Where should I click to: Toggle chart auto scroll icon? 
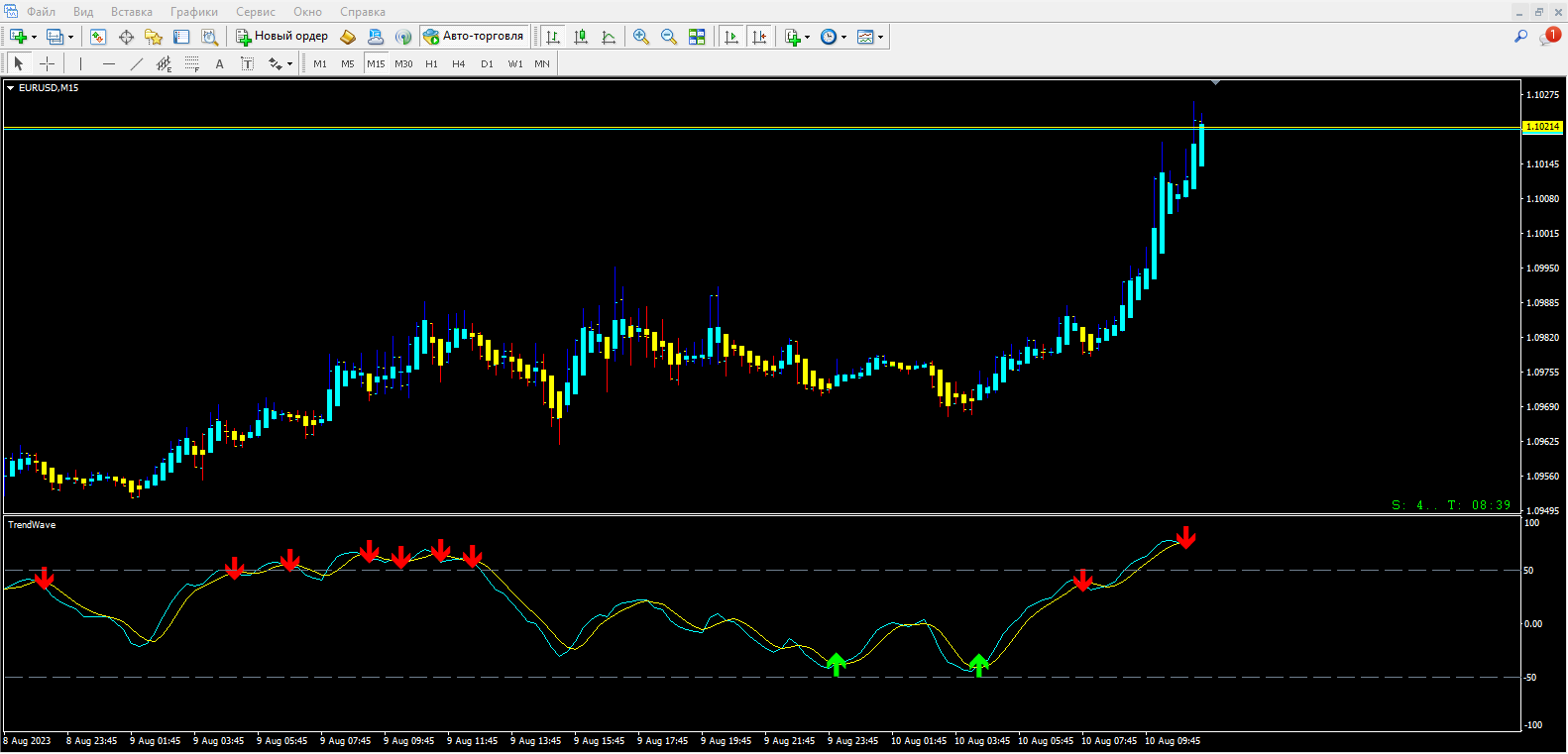[731, 37]
